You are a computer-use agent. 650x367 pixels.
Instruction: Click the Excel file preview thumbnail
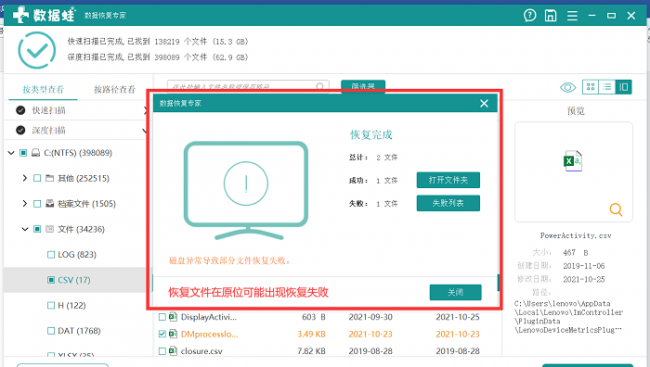[573, 161]
